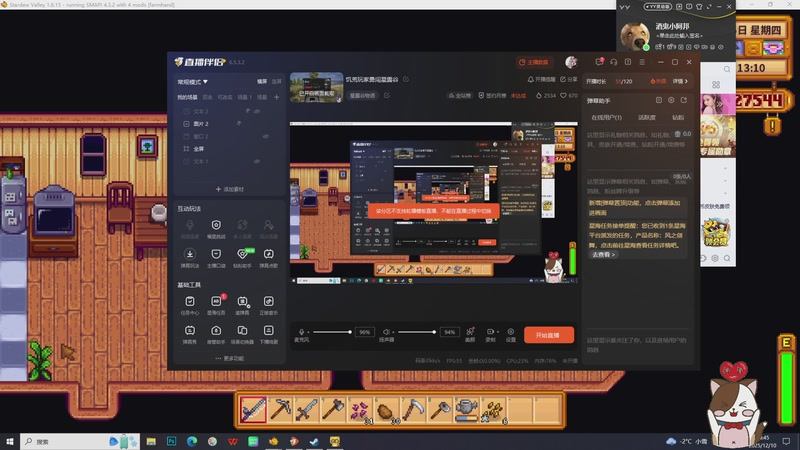
Task: Click settings gear in 弹幕助手 header
Action: coord(671,101)
